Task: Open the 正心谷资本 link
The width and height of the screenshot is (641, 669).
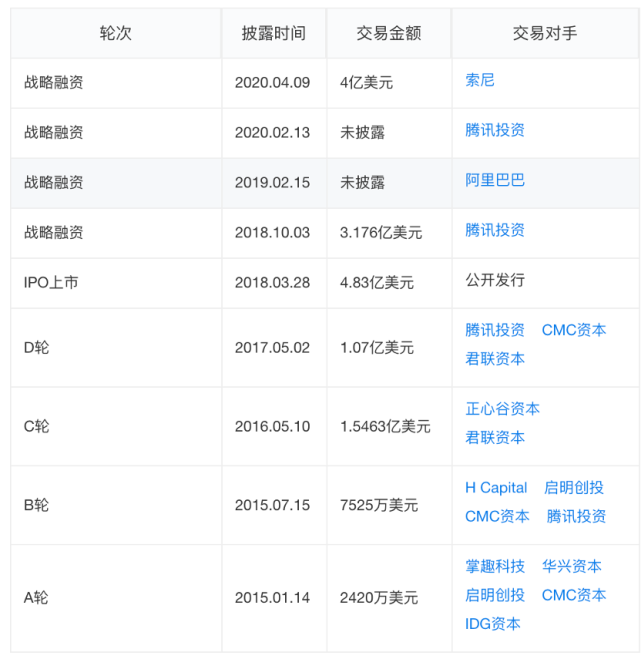Action: pos(502,408)
